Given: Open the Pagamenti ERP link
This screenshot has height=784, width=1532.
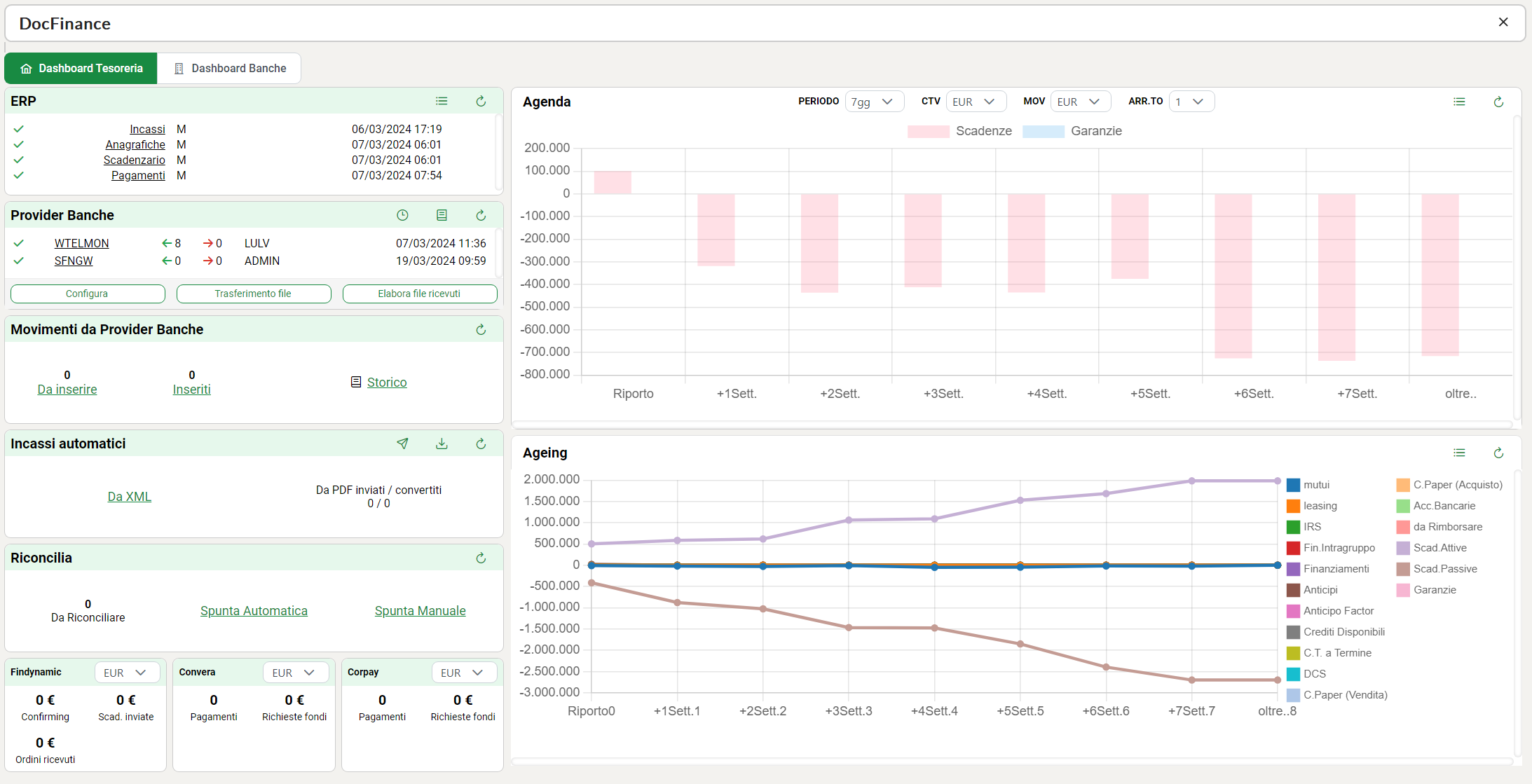Looking at the screenshot, I should (x=138, y=175).
